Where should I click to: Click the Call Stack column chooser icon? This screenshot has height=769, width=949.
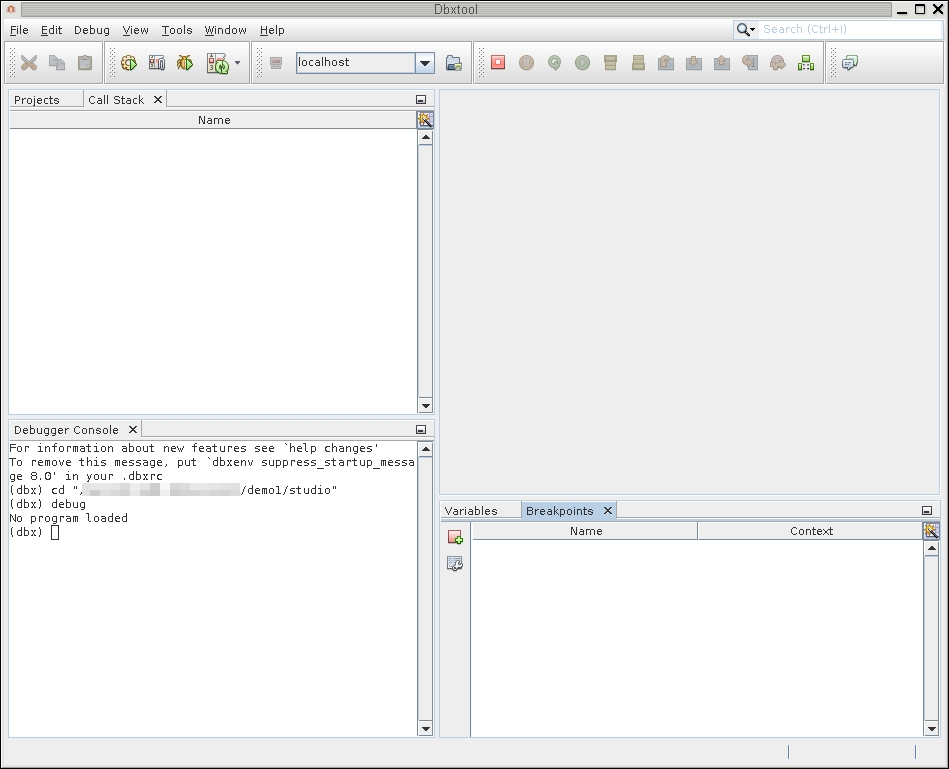[425, 120]
